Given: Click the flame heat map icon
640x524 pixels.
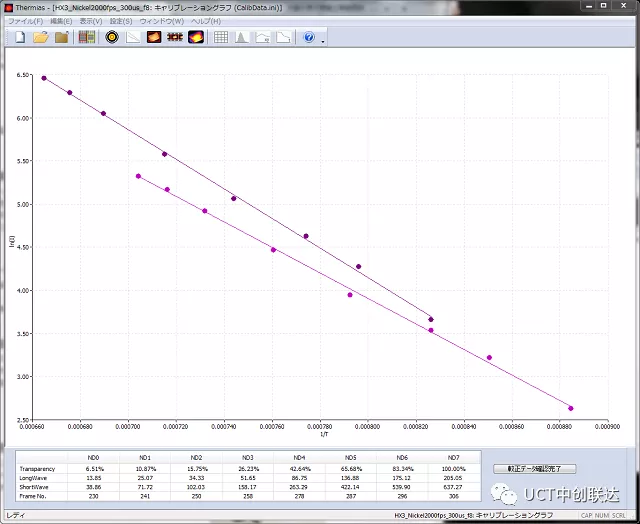Looking at the screenshot, I should (x=196, y=38).
